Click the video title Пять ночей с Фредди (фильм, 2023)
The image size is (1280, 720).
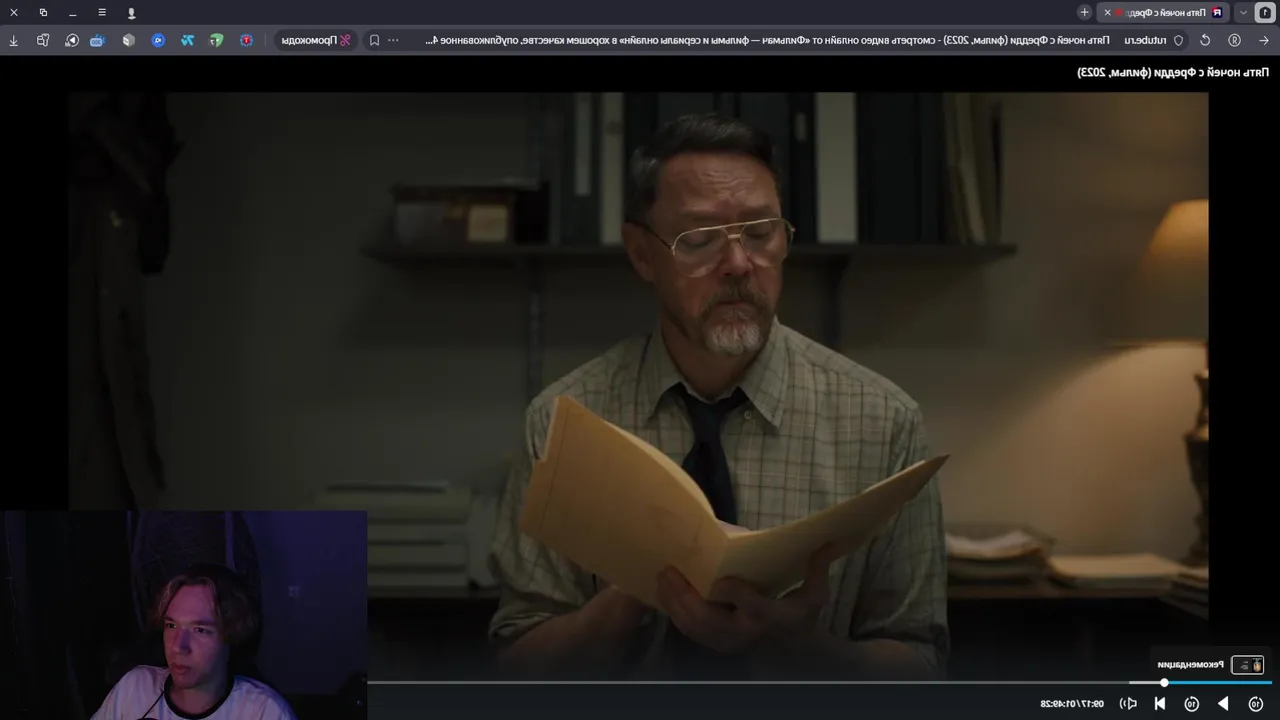(x=1173, y=72)
